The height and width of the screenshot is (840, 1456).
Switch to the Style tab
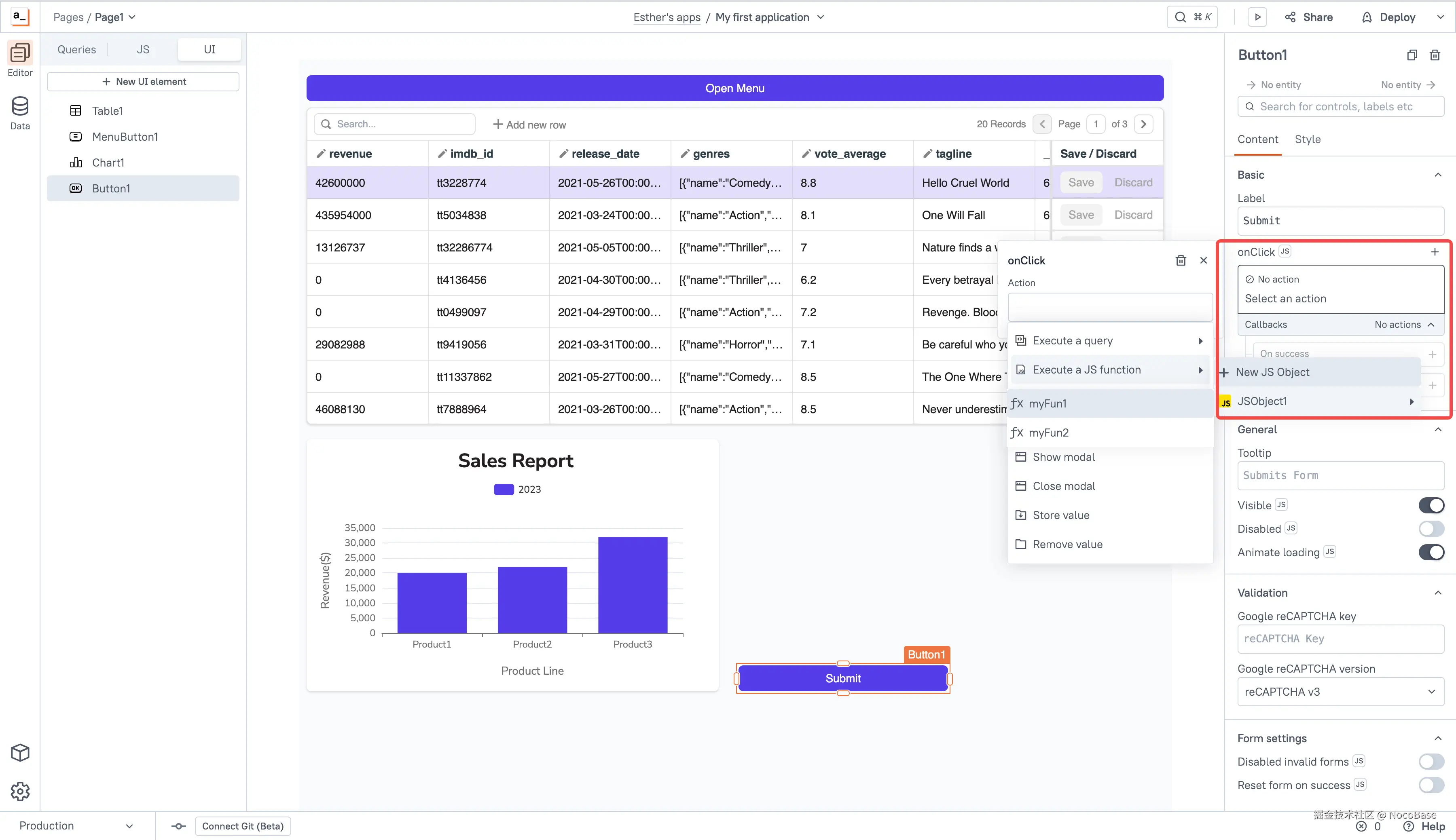(1307, 139)
